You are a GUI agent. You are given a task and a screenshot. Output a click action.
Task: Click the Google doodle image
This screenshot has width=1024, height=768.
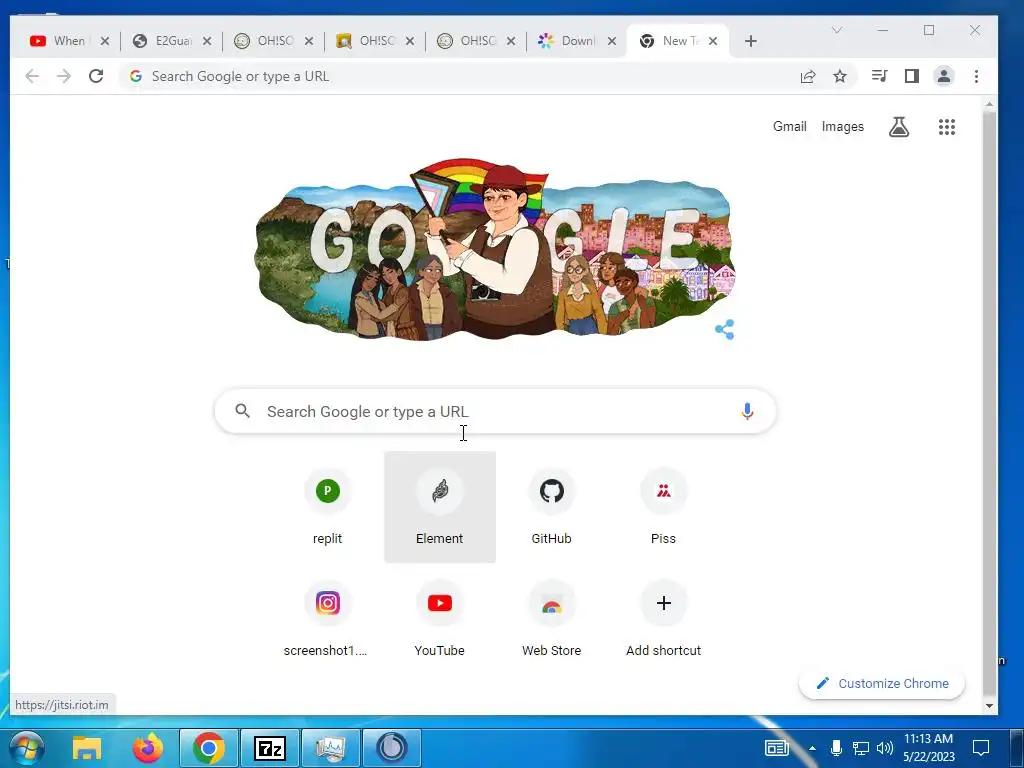tap(495, 249)
